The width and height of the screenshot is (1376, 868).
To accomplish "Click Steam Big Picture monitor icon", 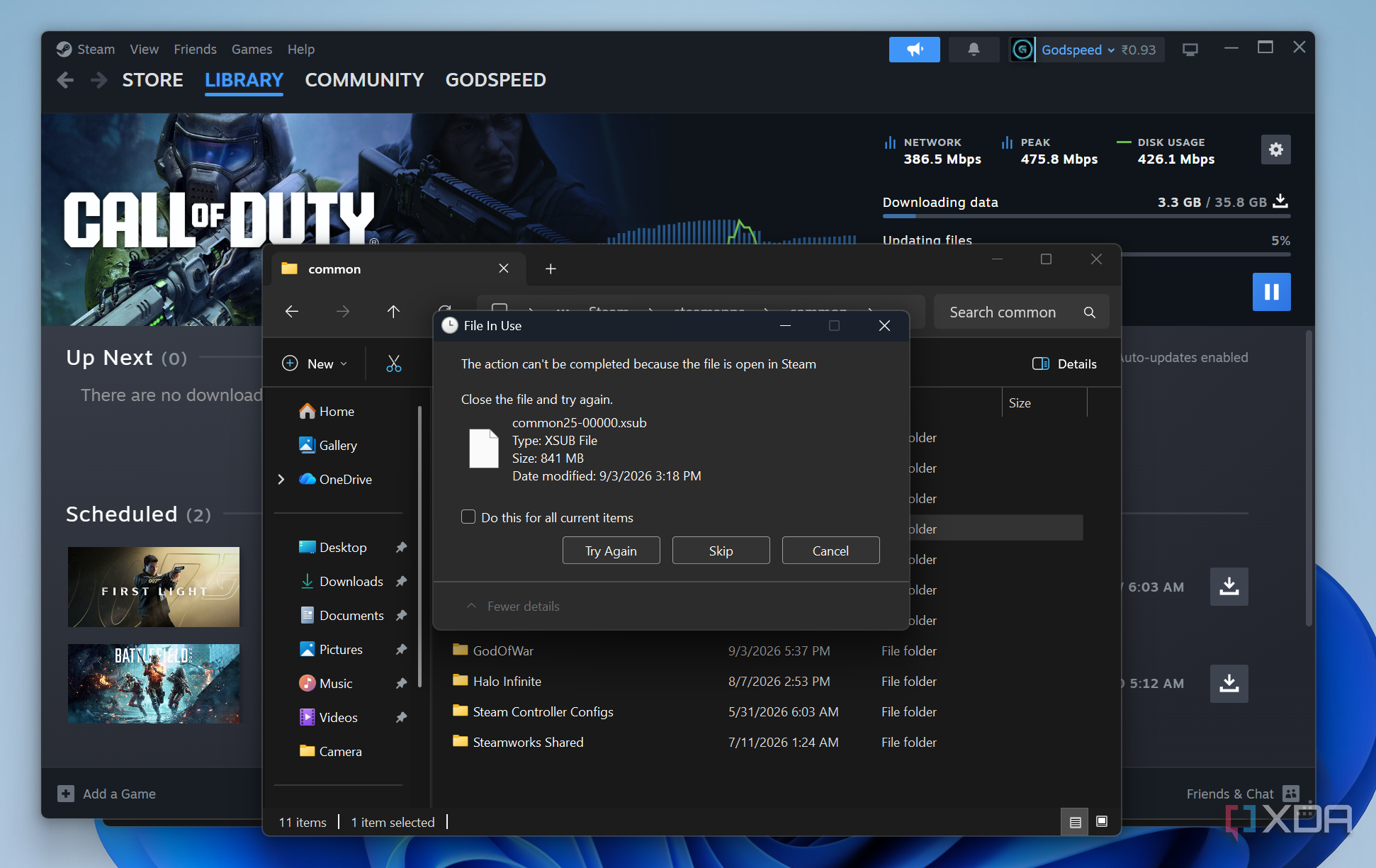I will tap(1190, 50).
